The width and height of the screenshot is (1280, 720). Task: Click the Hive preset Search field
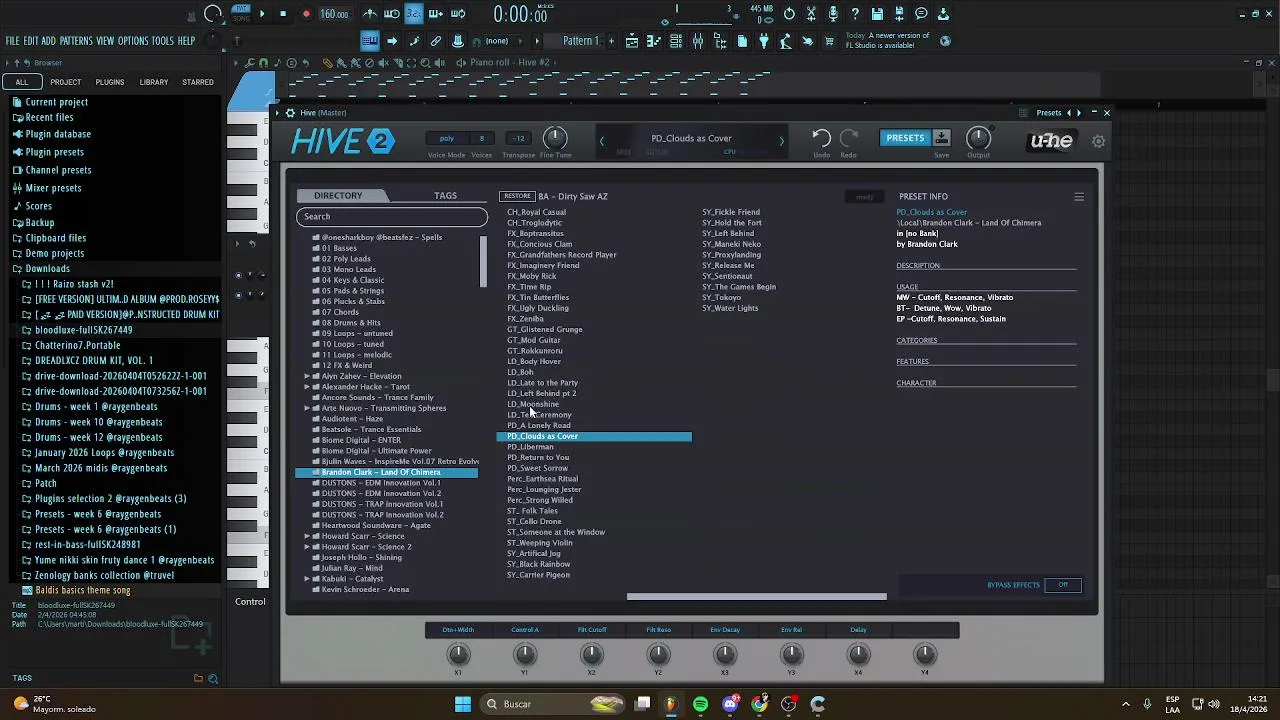tap(391, 217)
